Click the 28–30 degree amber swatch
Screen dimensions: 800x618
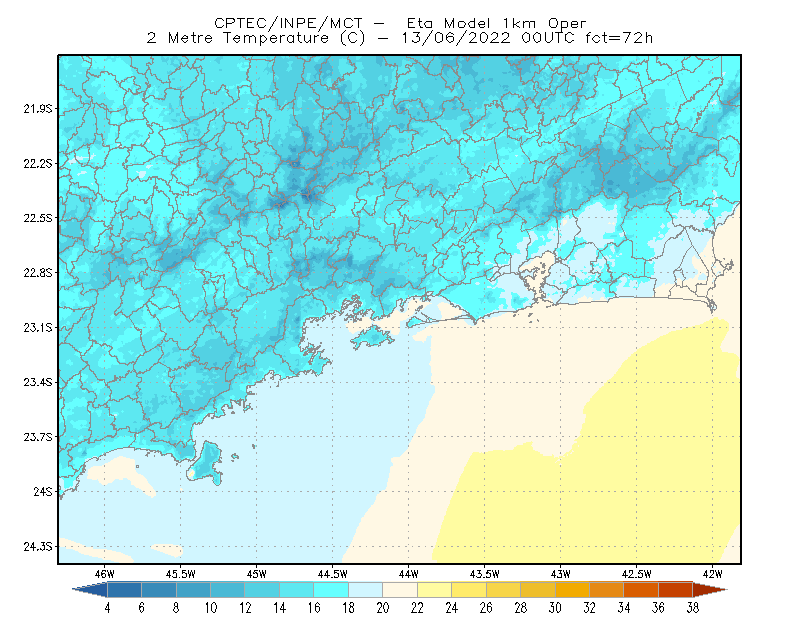coord(538,590)
